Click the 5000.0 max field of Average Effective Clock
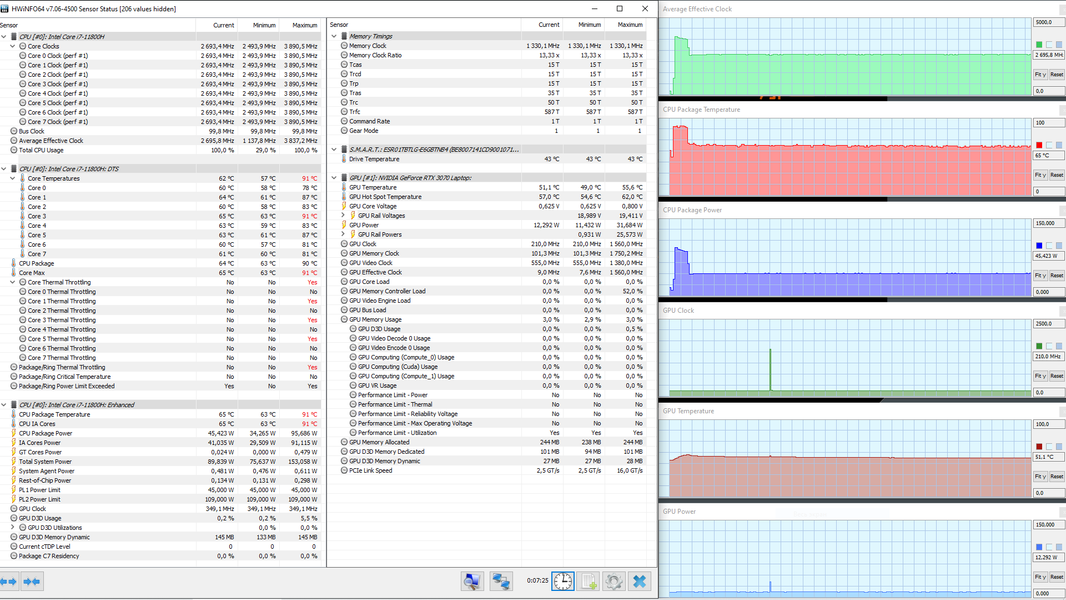Screen dimensions: 1066x600 click(1048, 22)
